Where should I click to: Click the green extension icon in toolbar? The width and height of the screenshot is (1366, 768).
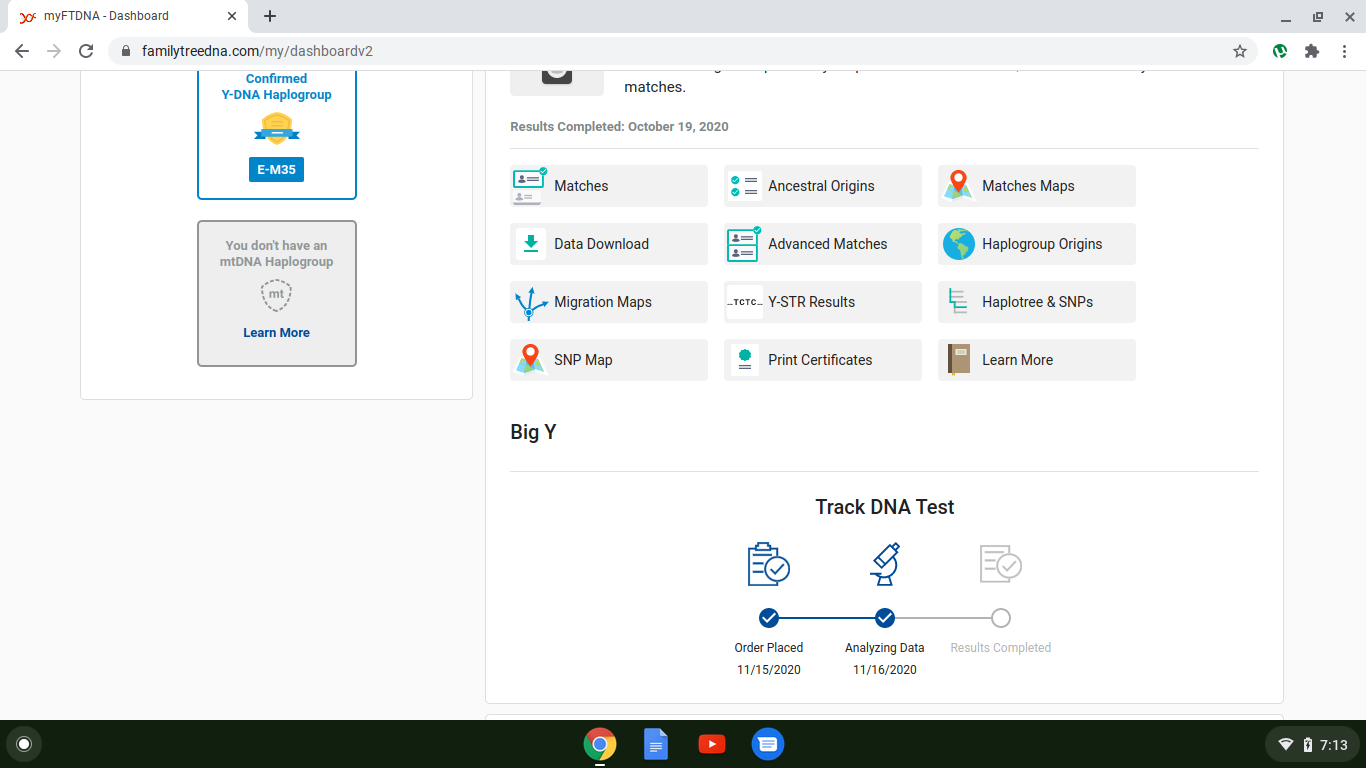coord(1280,51)
